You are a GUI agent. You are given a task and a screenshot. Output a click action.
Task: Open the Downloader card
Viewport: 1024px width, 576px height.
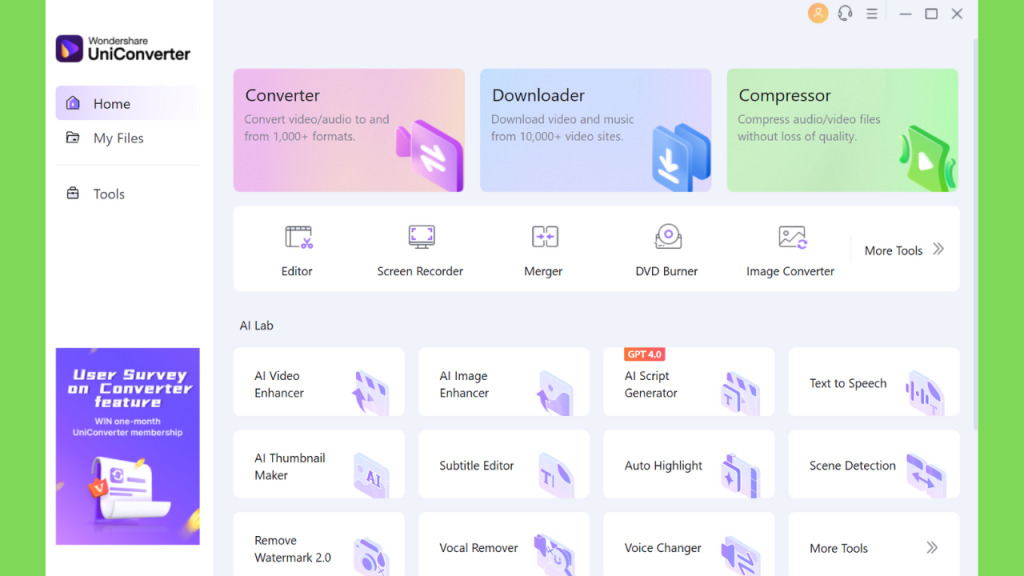[x=595, y=130]
